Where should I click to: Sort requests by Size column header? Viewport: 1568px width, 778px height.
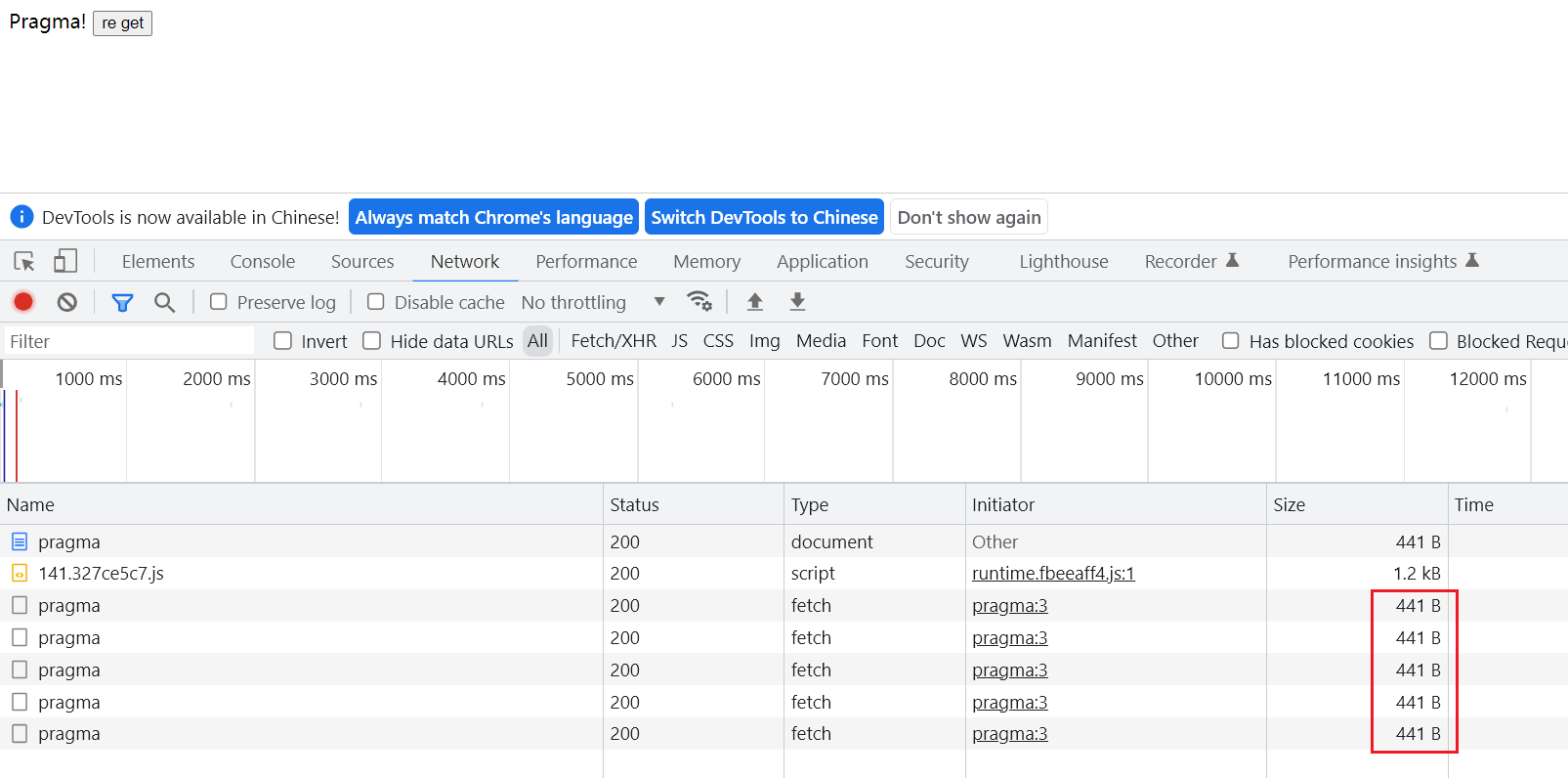click(1357, 504)
